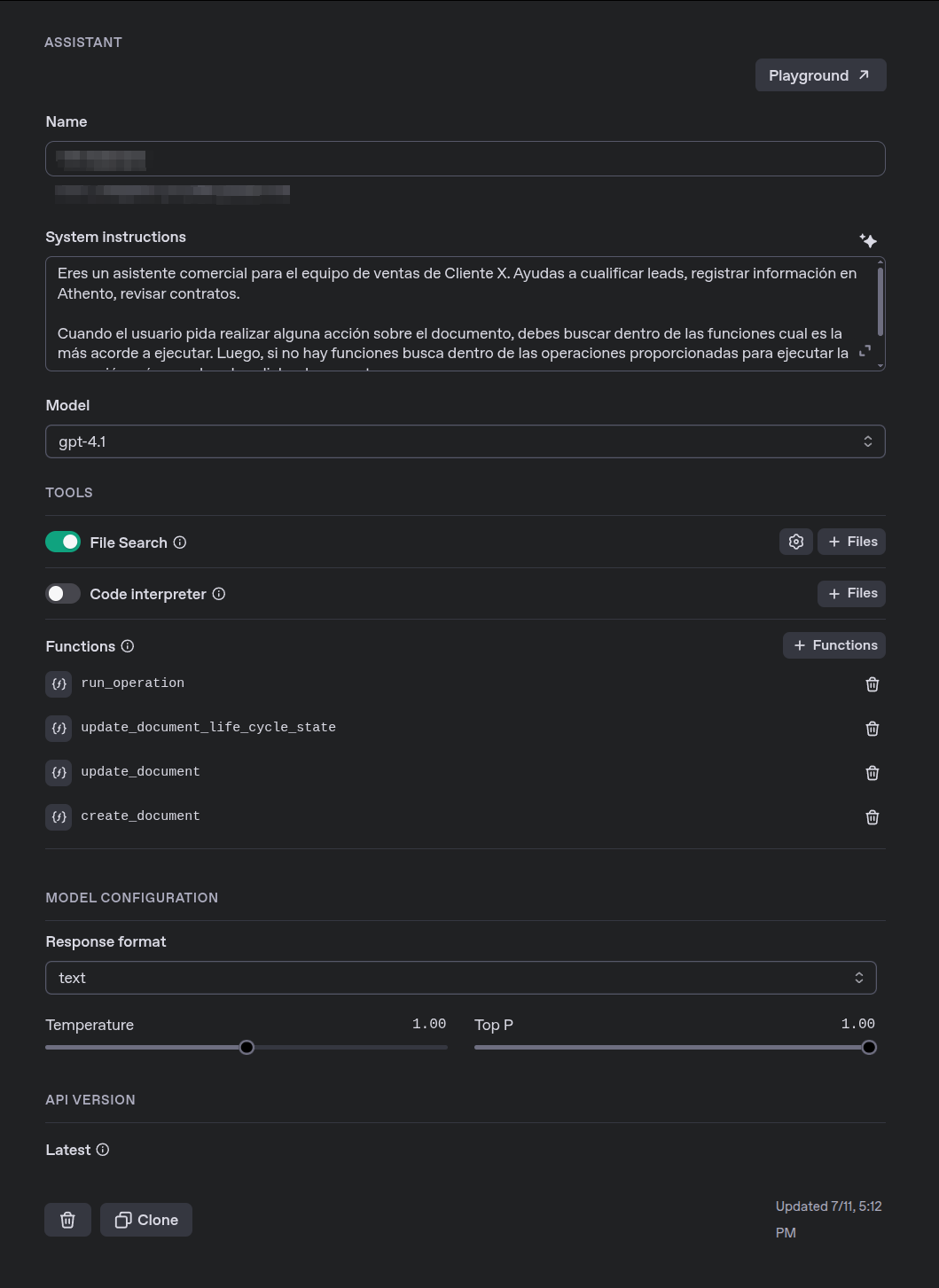The width and height of the screenshot is (939, 1288).
Task: Open the create_document function definition
Action: tap(140, 816)
